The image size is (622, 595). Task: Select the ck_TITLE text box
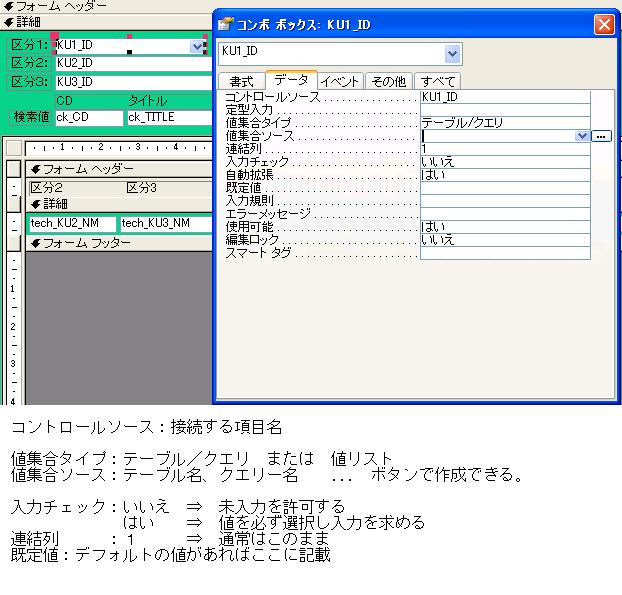tap(165, 118)
